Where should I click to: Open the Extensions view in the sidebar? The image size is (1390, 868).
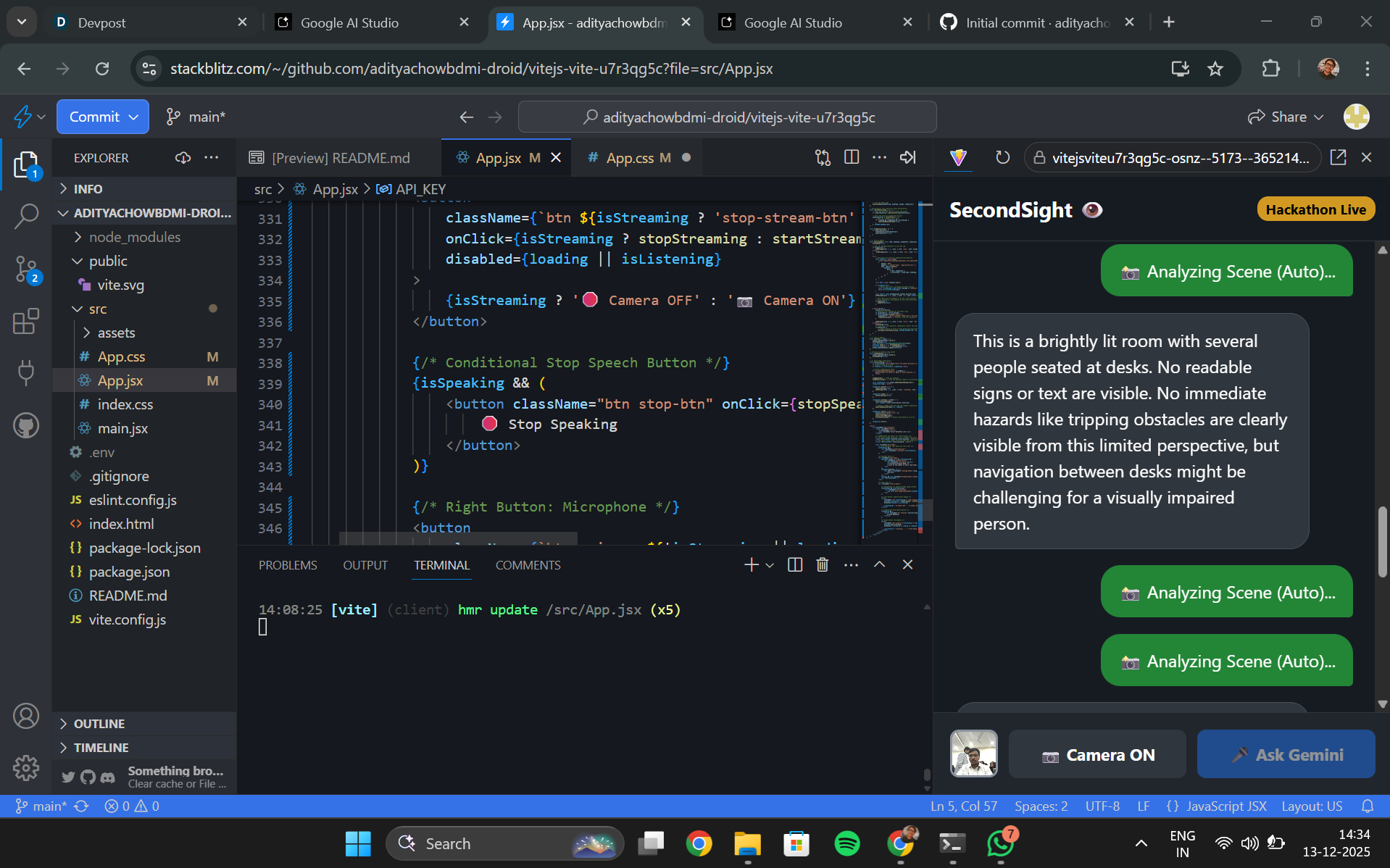click(x=26, y=321)
